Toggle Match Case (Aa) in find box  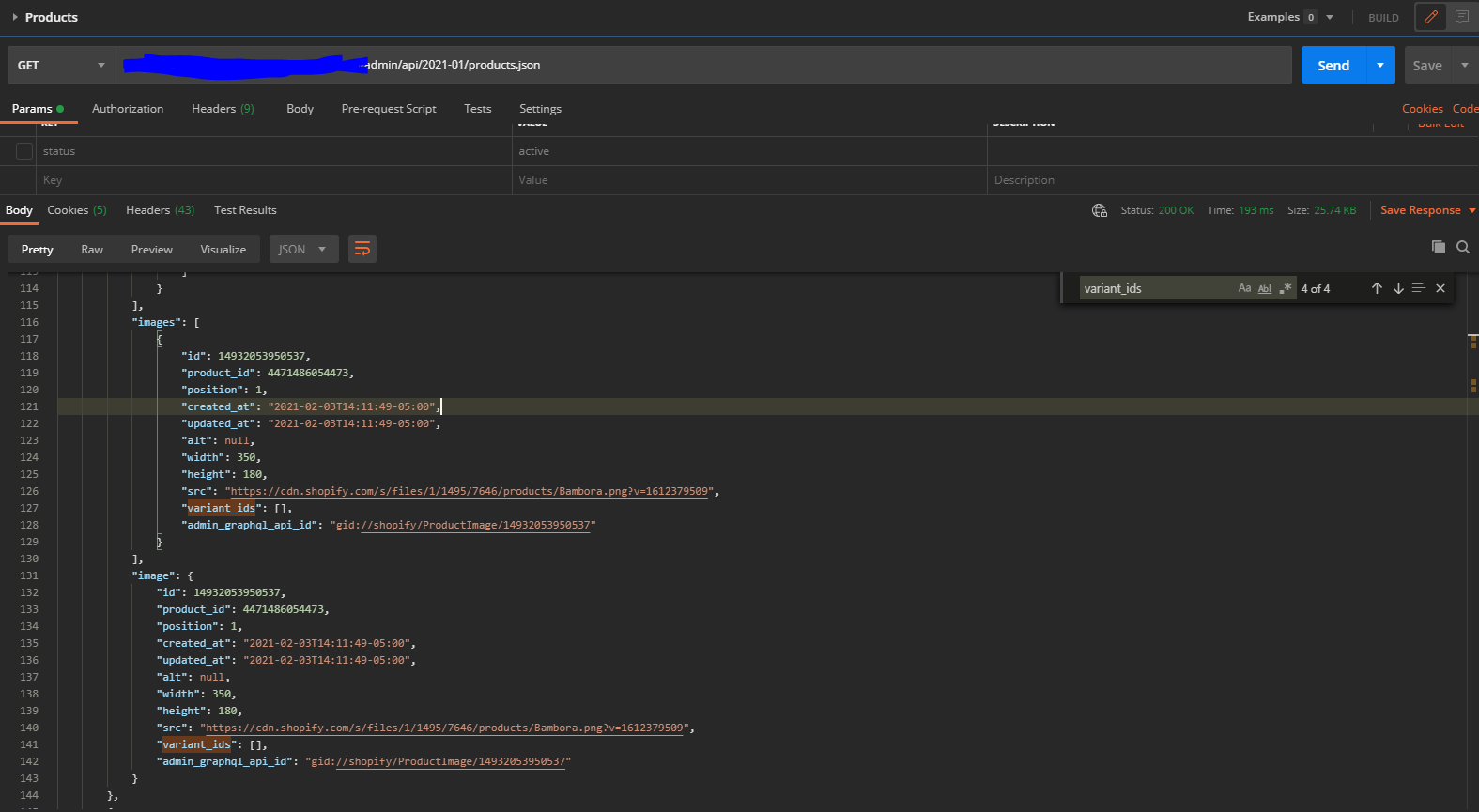click(x=1244, y=288)
